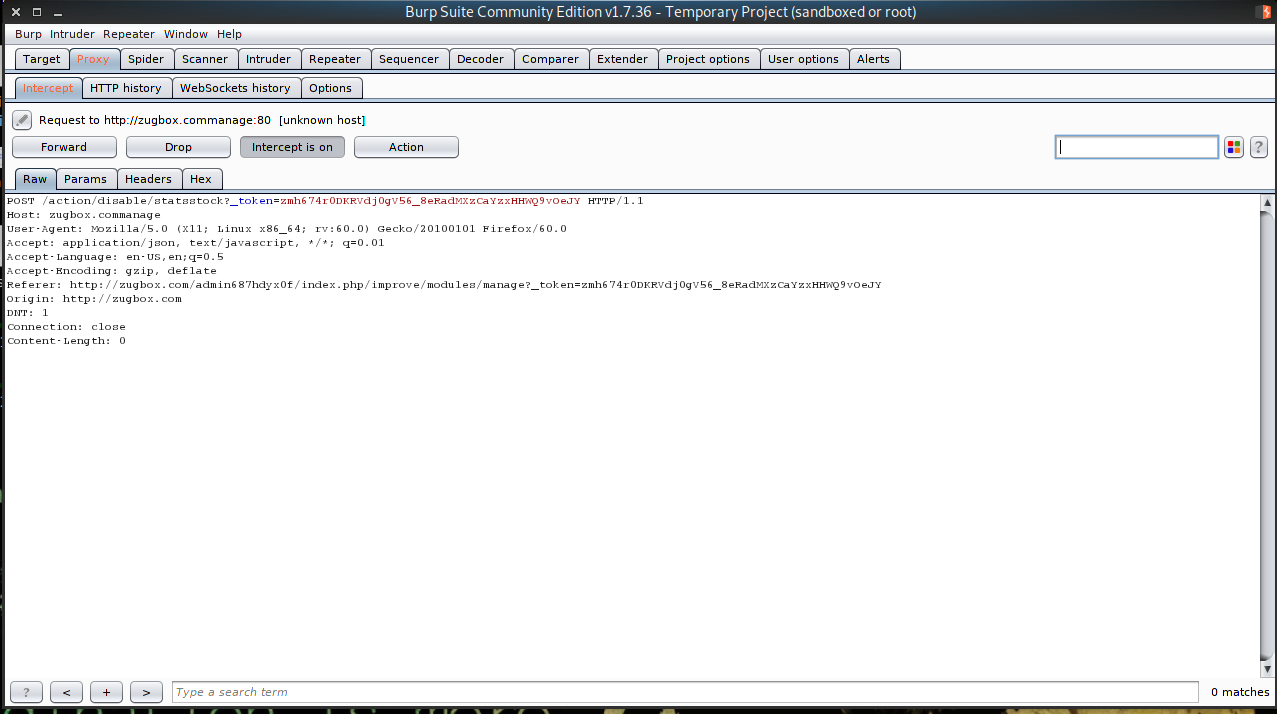Open the Window menu
The image size is (1277, 714).
tap(185, 33)
